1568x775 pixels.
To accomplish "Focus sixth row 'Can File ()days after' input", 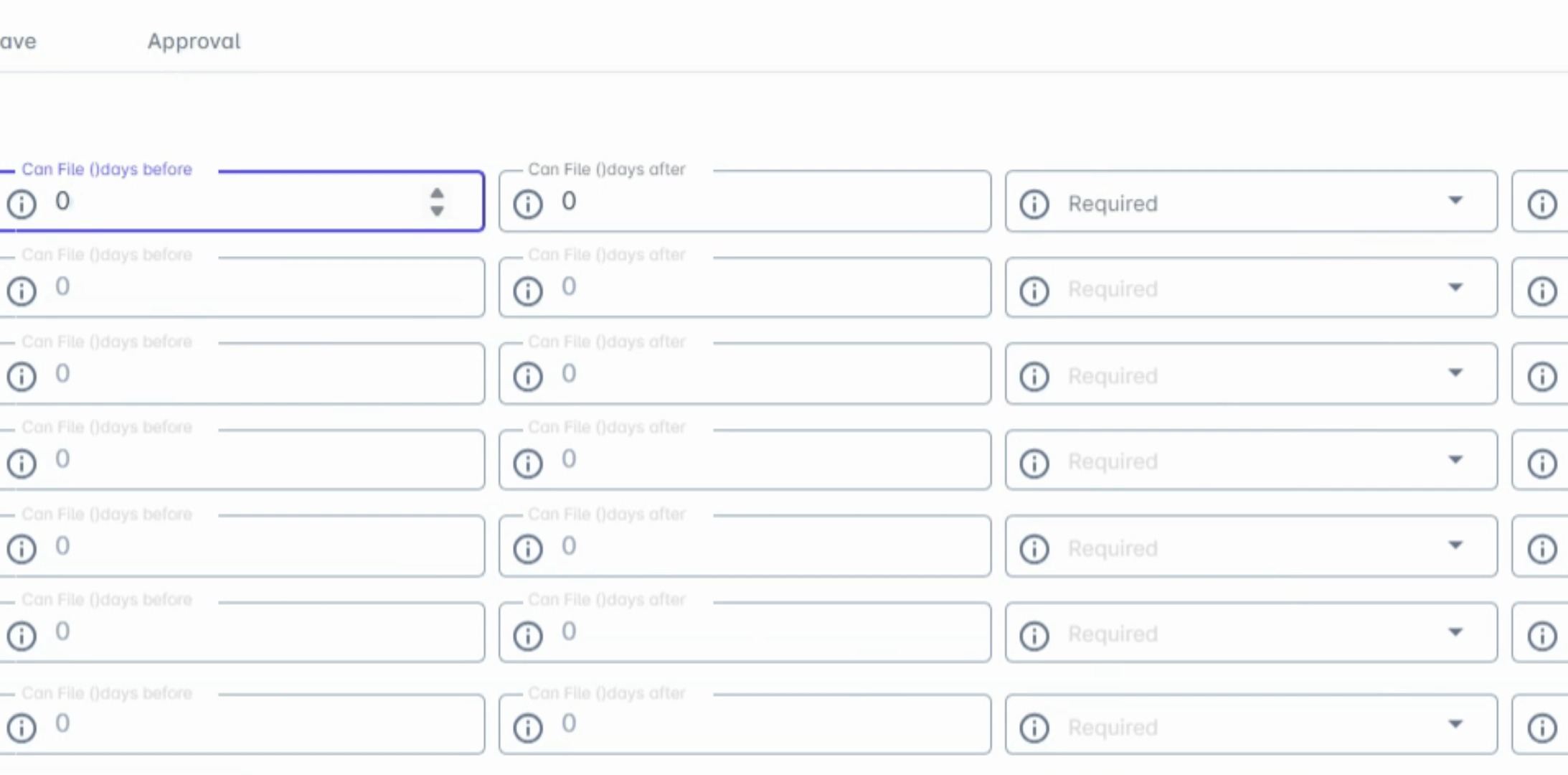I will (760, 632).
